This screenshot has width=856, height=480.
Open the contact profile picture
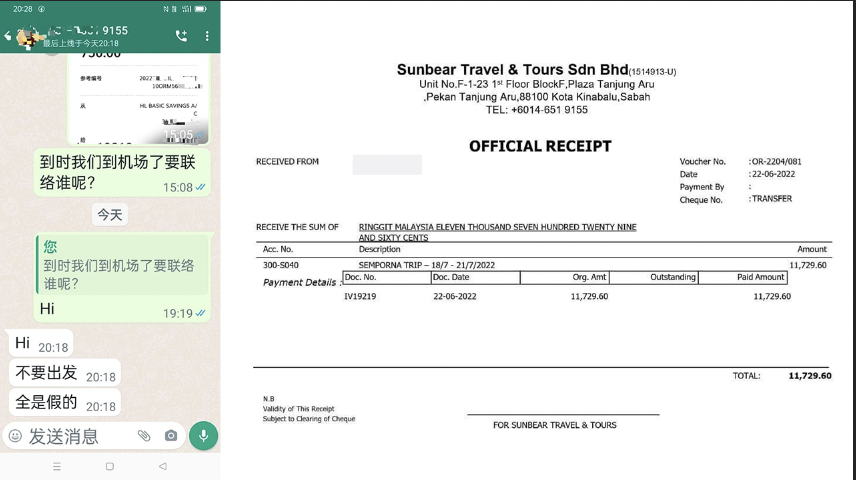[31, 36]
